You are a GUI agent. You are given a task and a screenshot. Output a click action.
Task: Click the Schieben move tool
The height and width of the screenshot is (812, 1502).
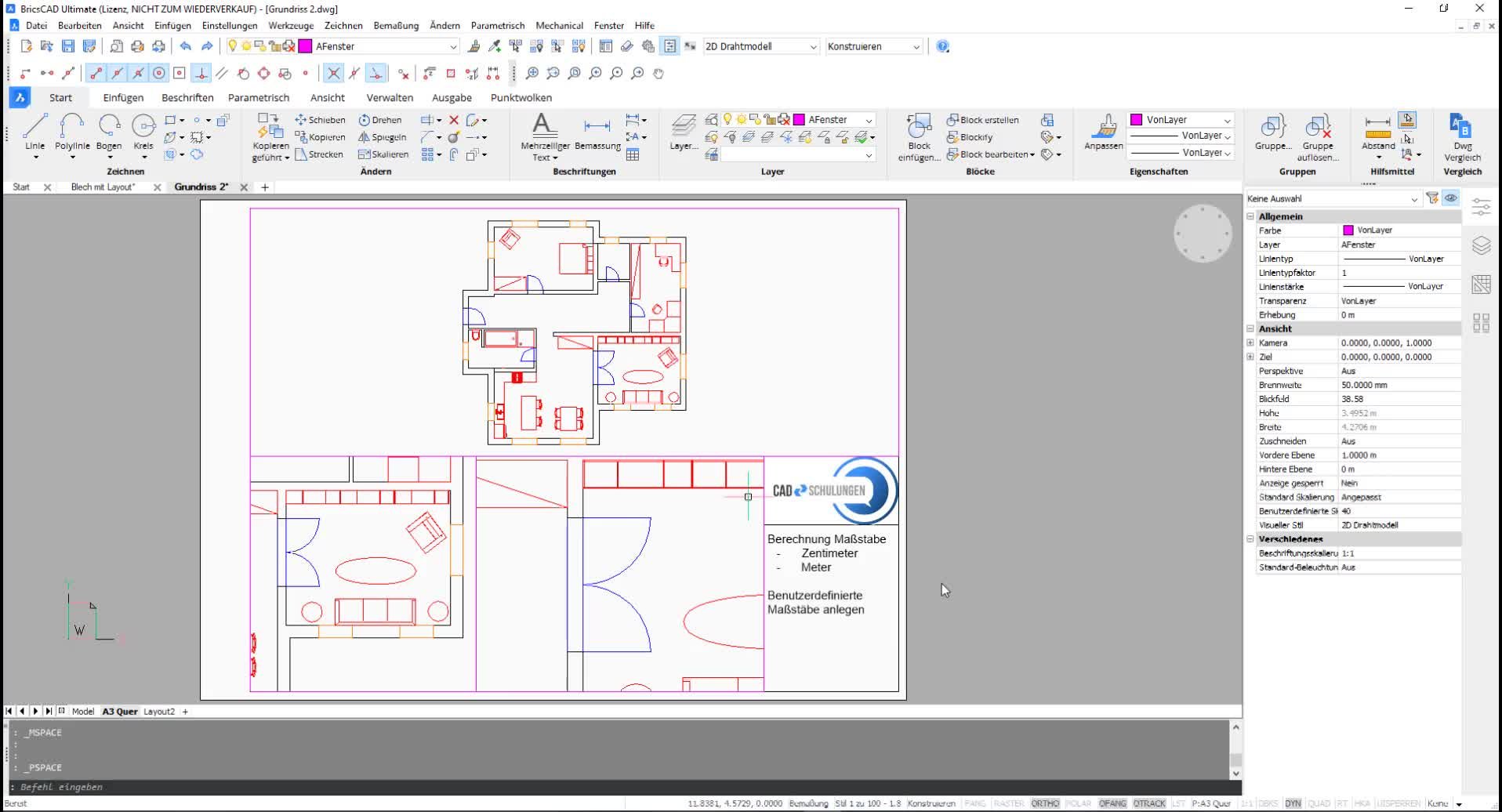(320, 120)
